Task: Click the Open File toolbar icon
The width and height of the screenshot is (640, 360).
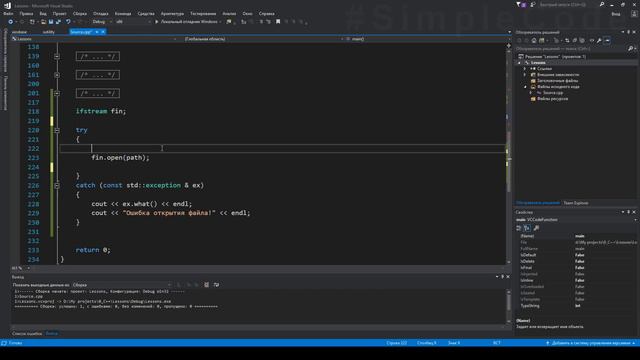Action: pos(43,22)
